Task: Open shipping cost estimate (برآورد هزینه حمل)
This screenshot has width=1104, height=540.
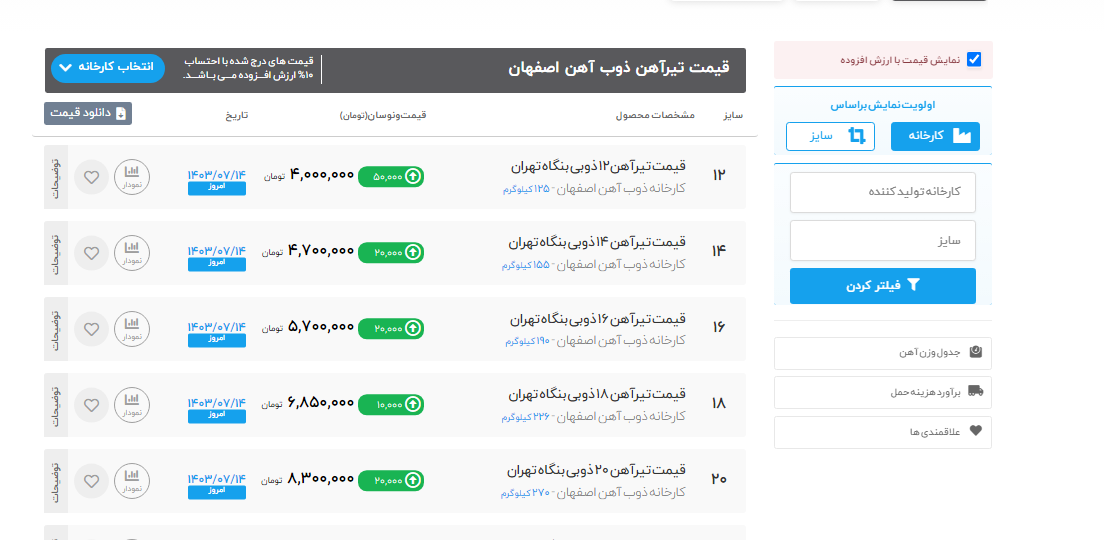Action: [x=883, y=393]
